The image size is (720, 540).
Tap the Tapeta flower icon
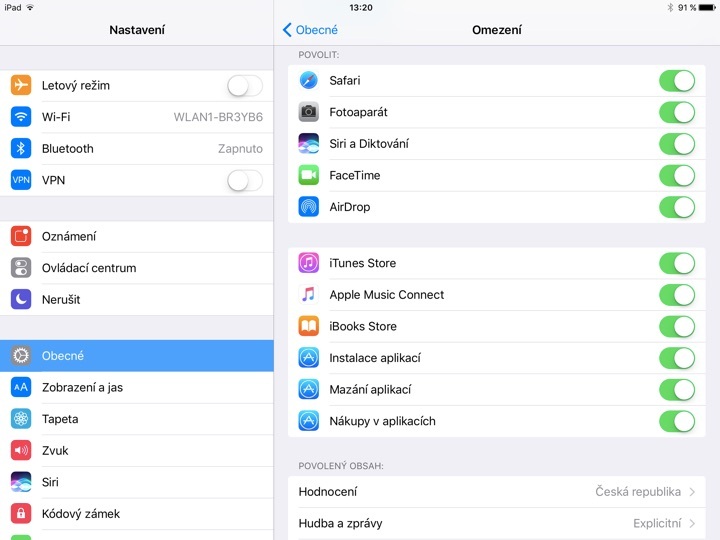click(21, 419)
